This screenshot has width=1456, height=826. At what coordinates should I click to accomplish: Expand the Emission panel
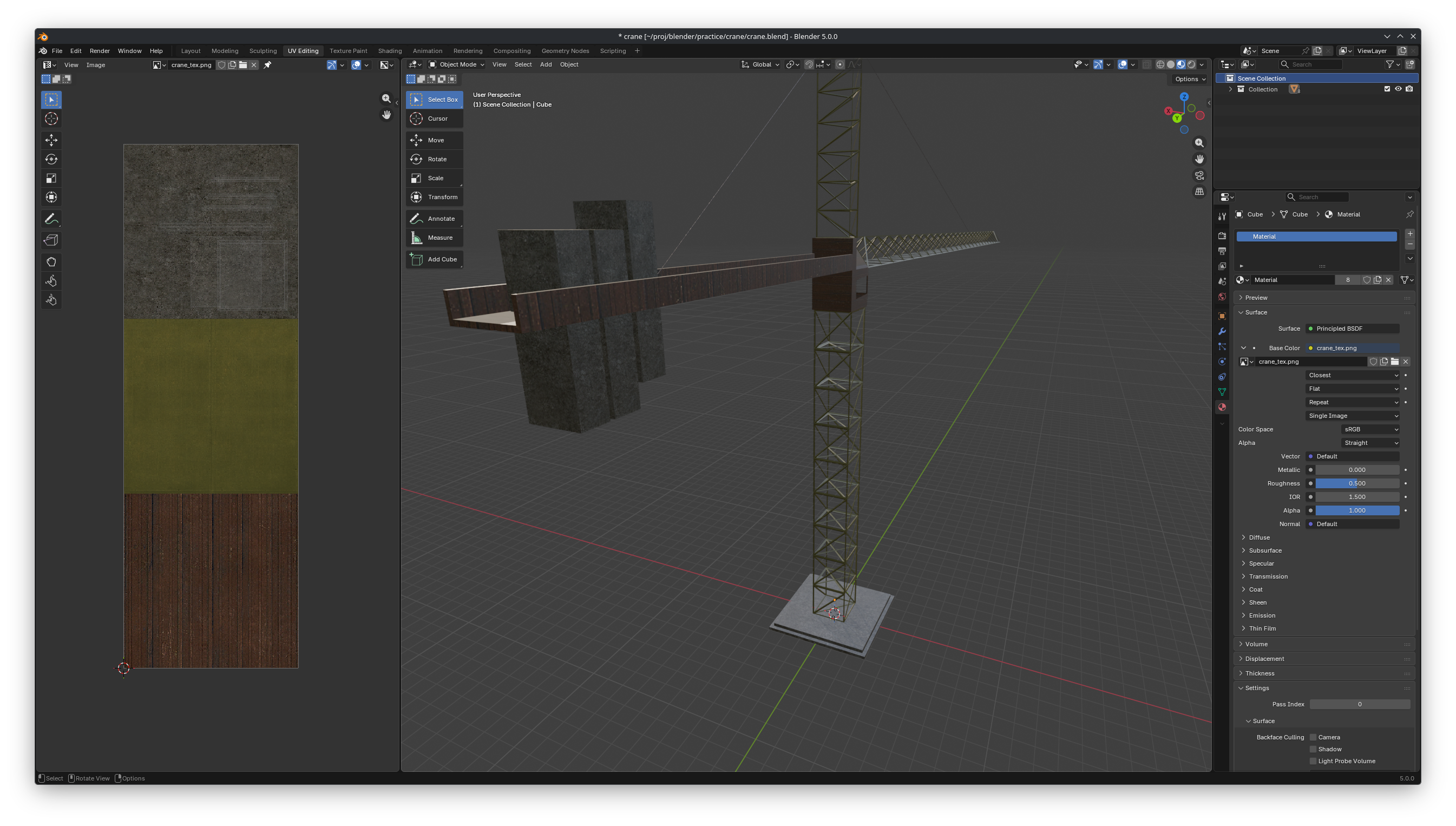[x=1262, y=615]
